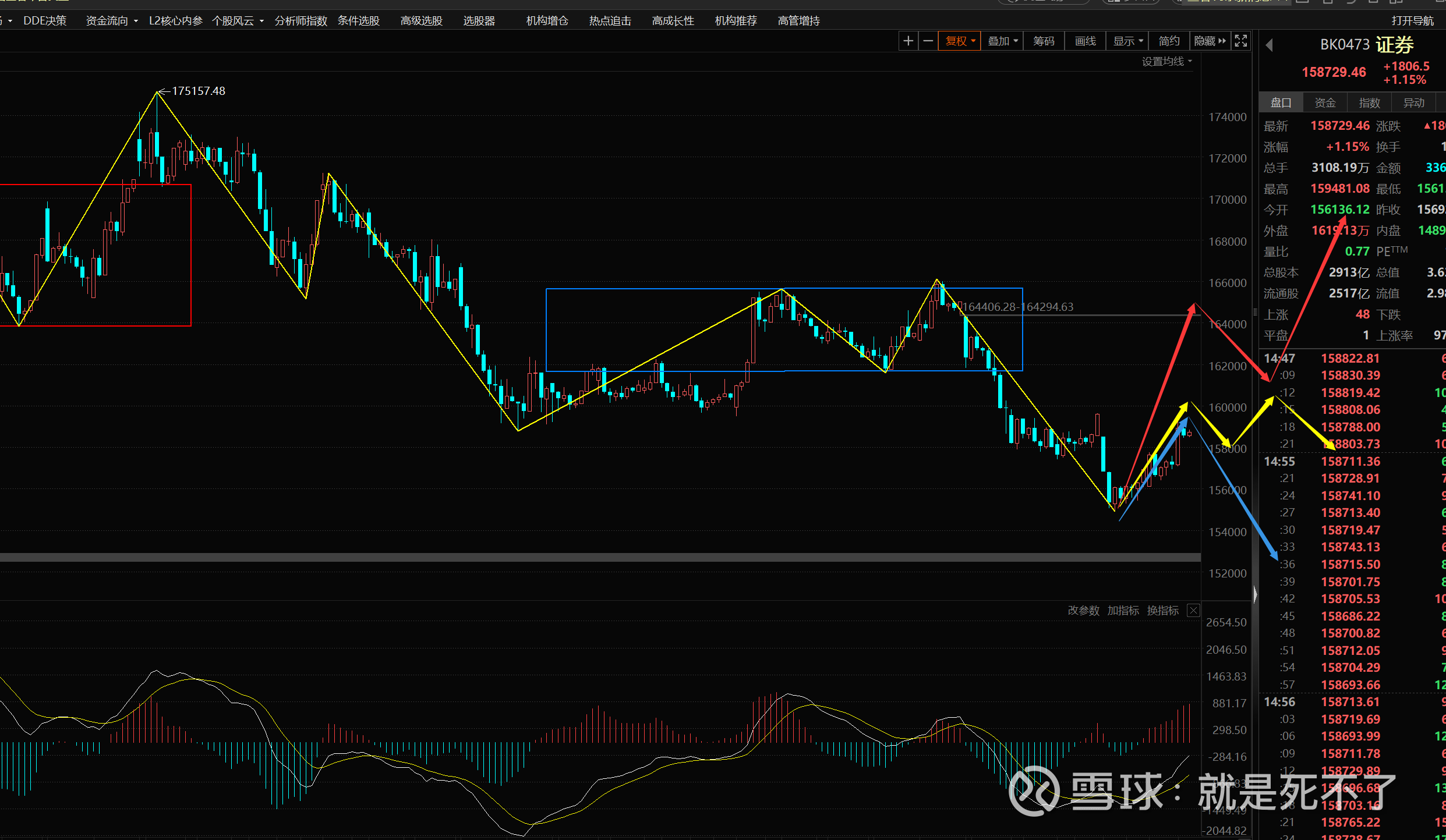1446x840 pixels.
Task: Click the zoom in plus icon
Action: (x=908, y=41)
